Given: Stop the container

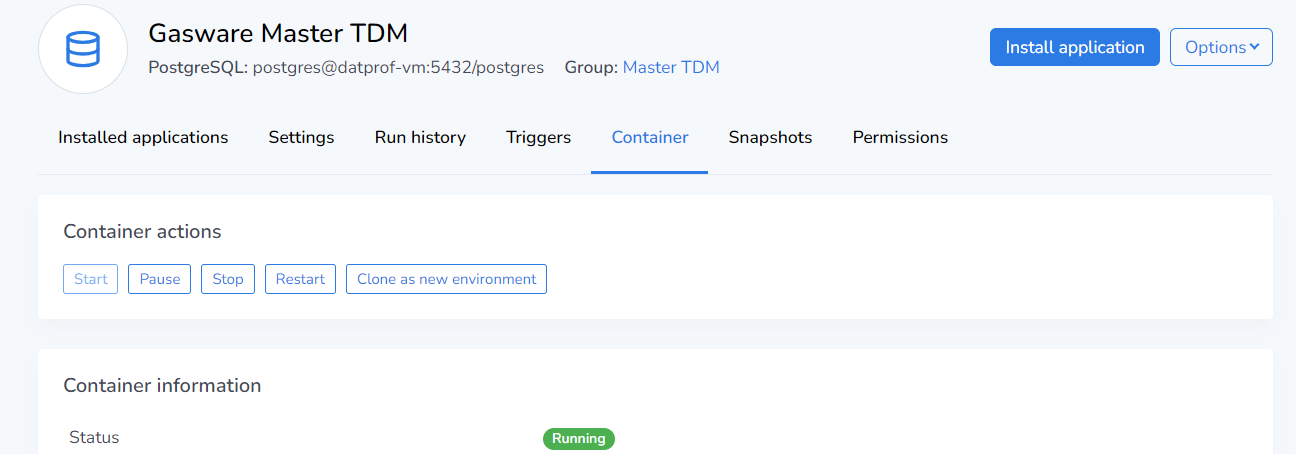Looking at the screenshot, I should click(x=228, y=279).
